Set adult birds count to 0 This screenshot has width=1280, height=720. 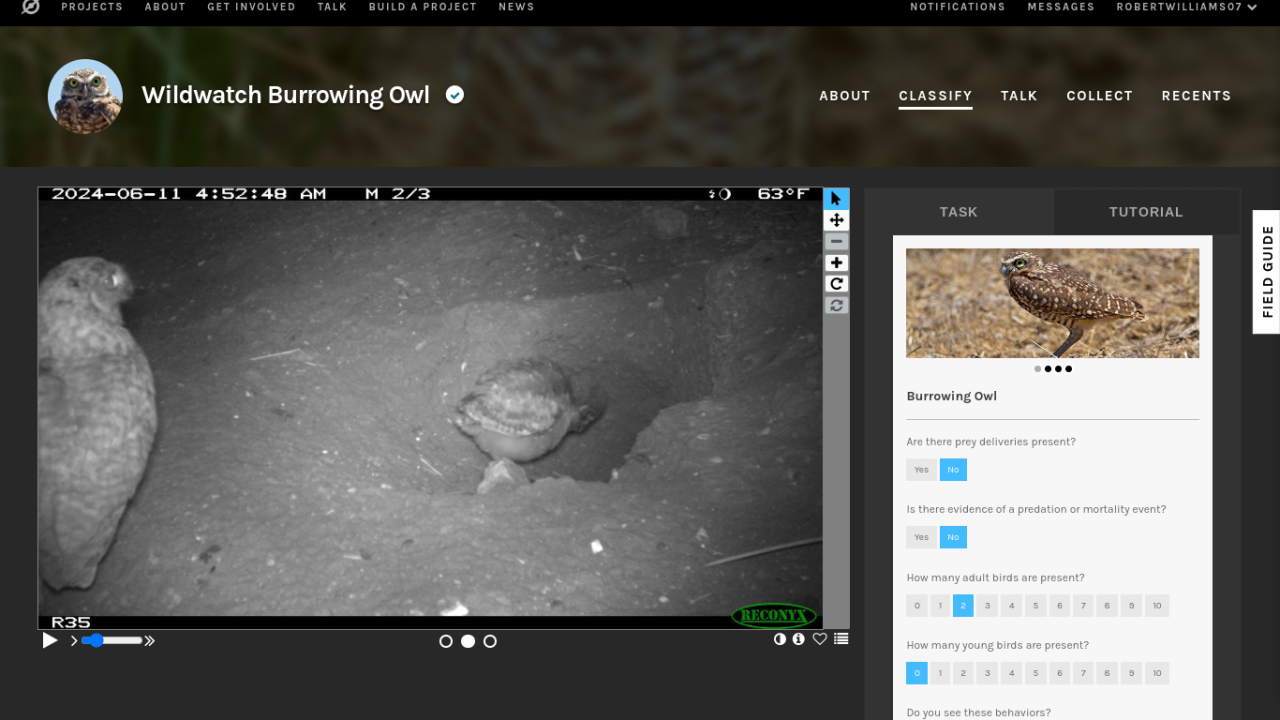click(917, 606)
